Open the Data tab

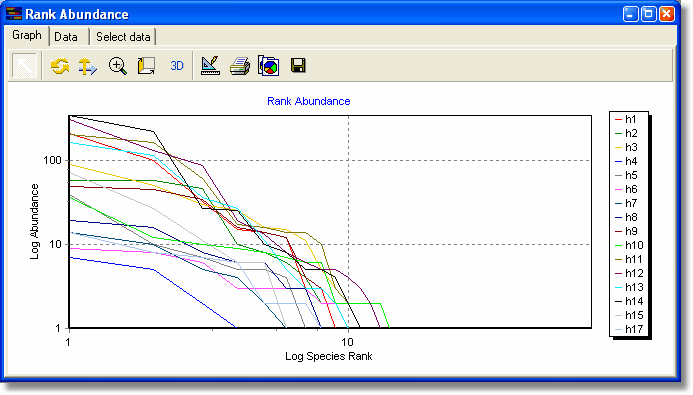66,37
